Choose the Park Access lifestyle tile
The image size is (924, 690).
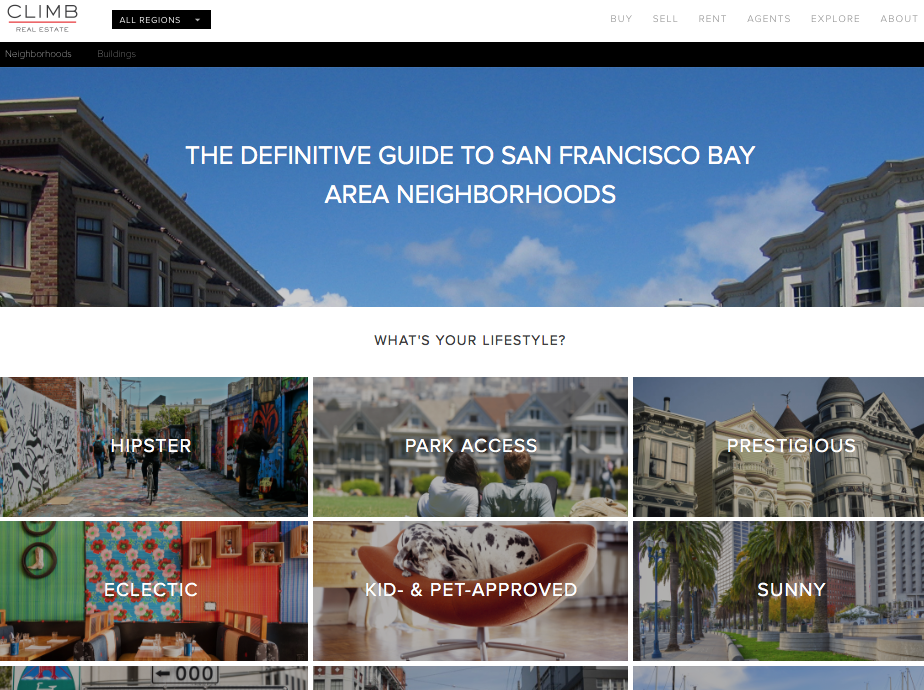pyautogui.click(x=470, y=447)
